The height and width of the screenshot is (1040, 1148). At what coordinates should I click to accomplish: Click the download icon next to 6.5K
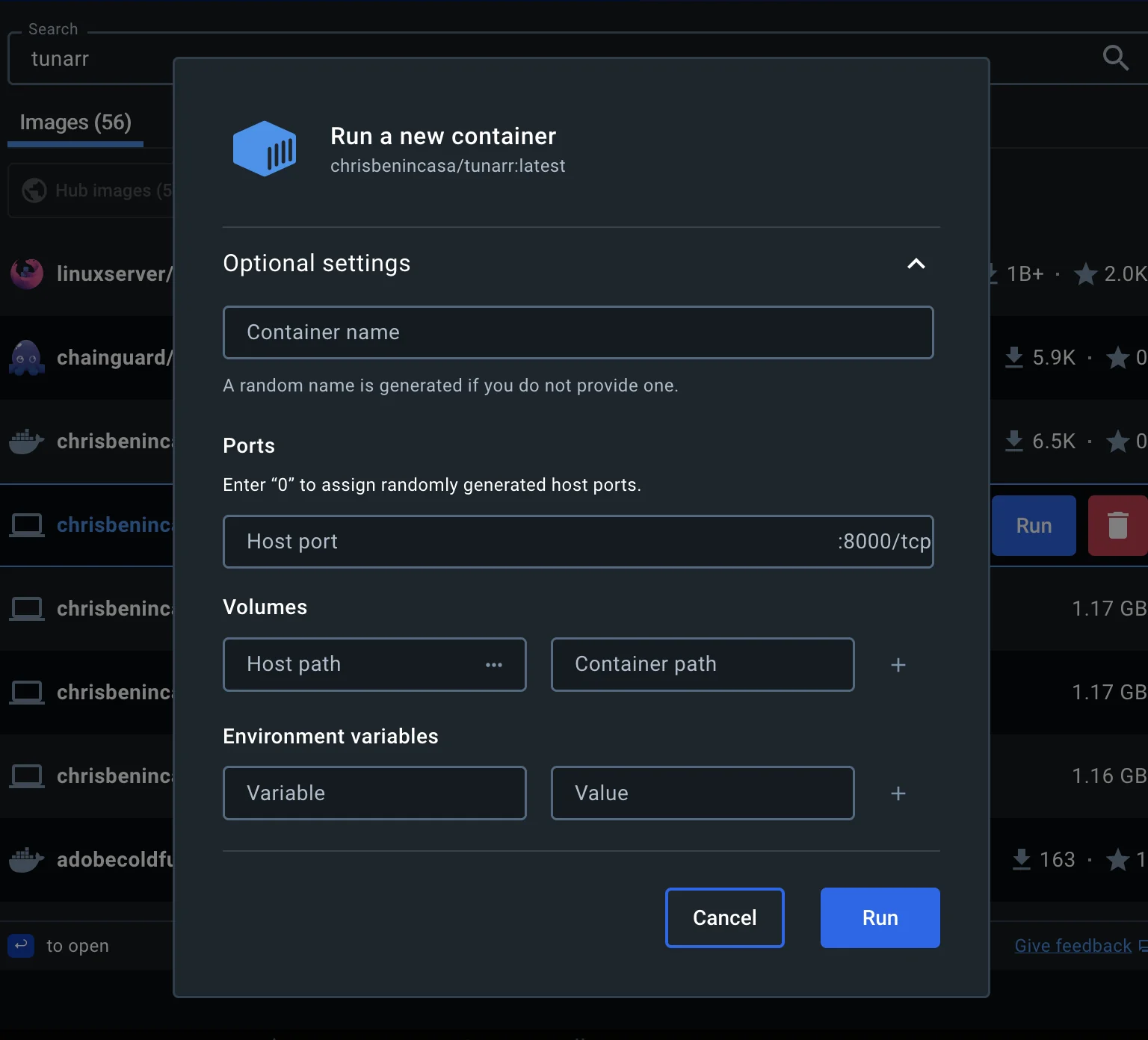1013,441
